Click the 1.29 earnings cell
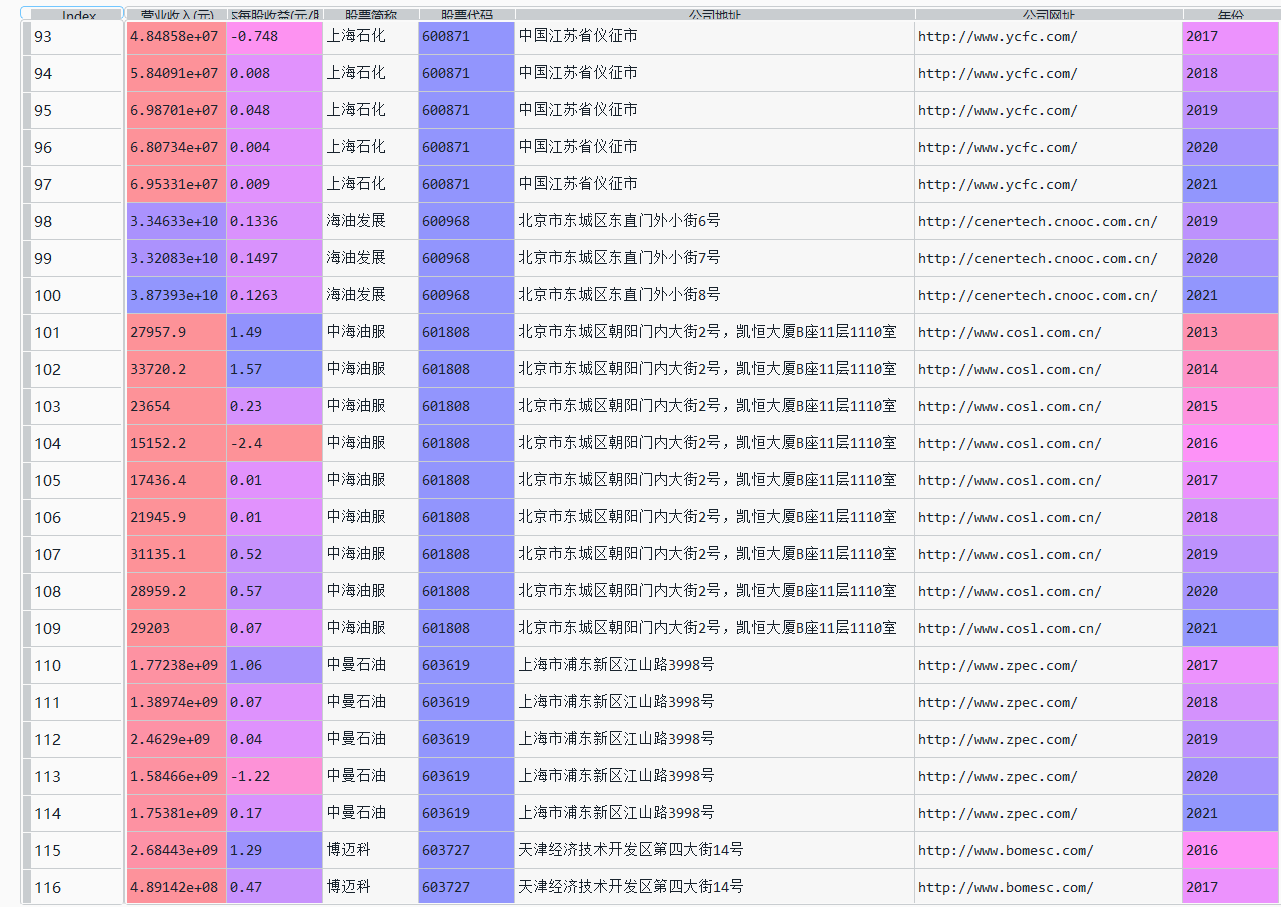This screenshot has height=907, width=1281. coord(274,850)
